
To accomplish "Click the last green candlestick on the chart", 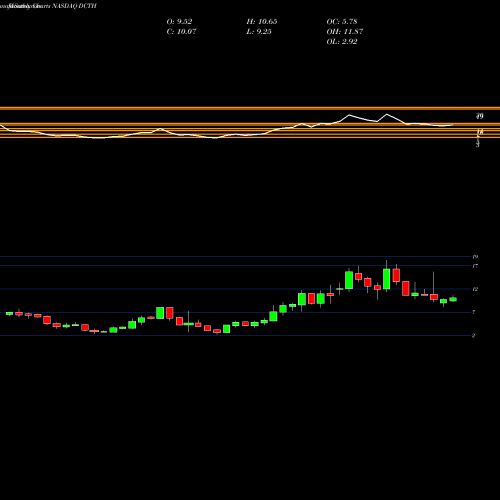I will [453, 299].
